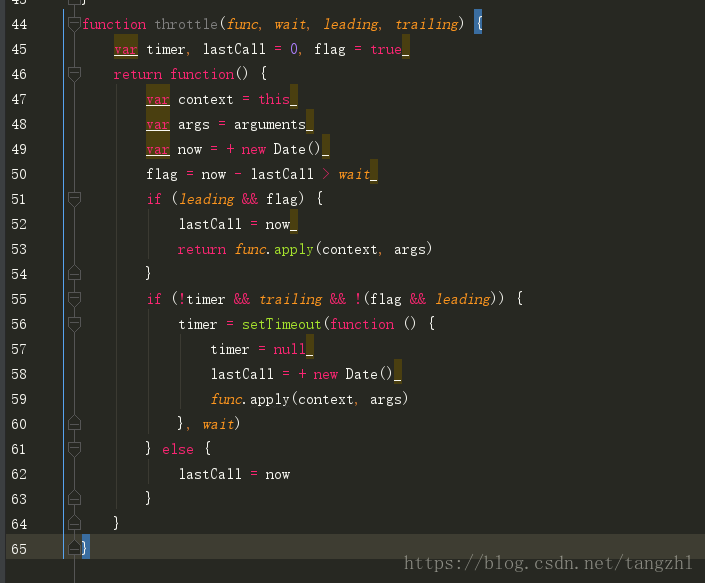Viewport: 705px width, 583px height.
Task: Click the 'true' value on line 45
Action: (x=386, y=49)
